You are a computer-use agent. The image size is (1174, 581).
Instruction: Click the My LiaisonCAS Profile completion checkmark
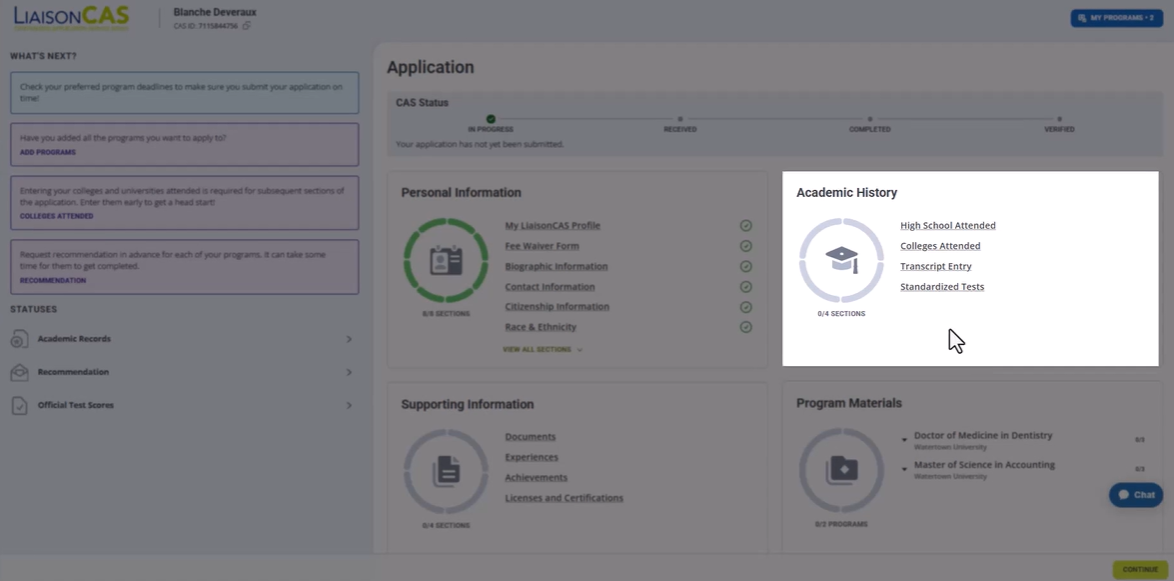point(746,225)
